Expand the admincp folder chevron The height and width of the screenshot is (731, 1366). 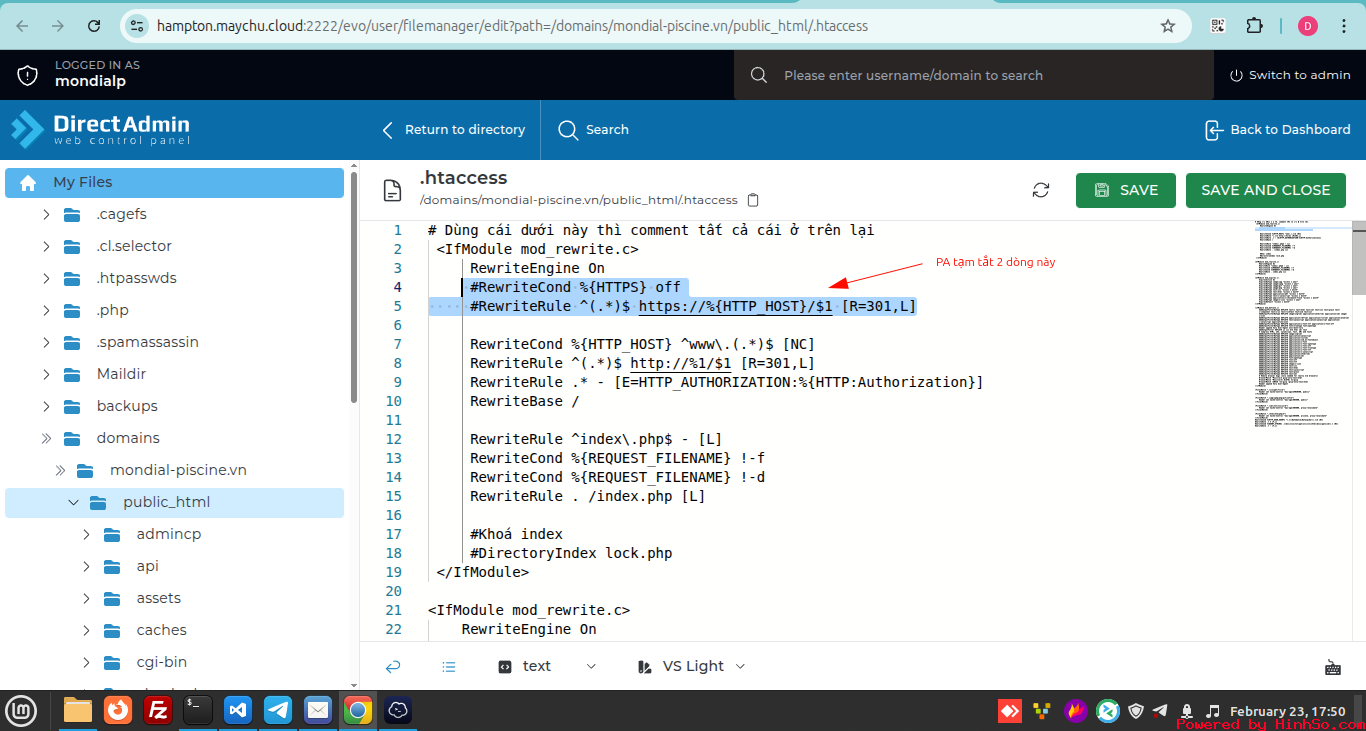coord(87,534)
